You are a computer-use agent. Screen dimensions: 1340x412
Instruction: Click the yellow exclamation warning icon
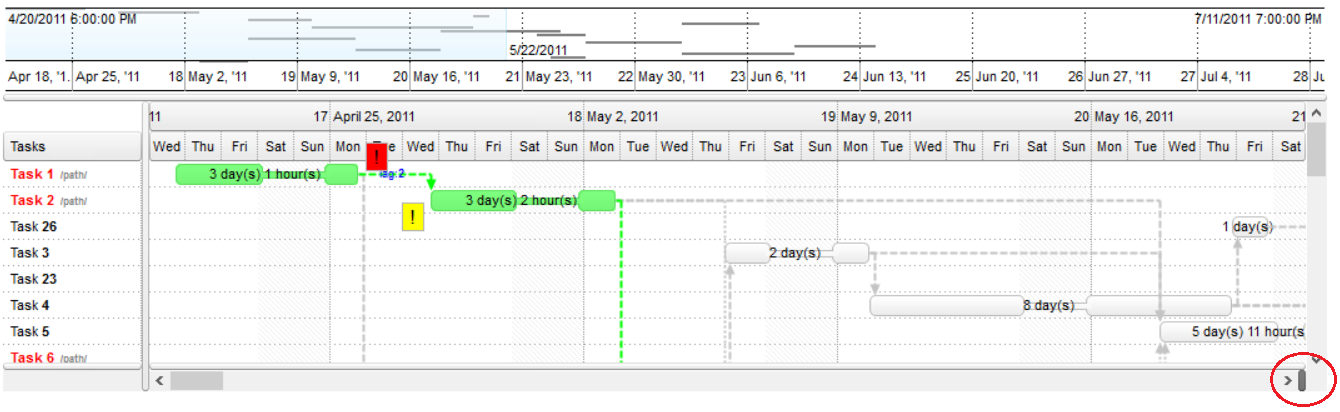[x=413, y=218]
